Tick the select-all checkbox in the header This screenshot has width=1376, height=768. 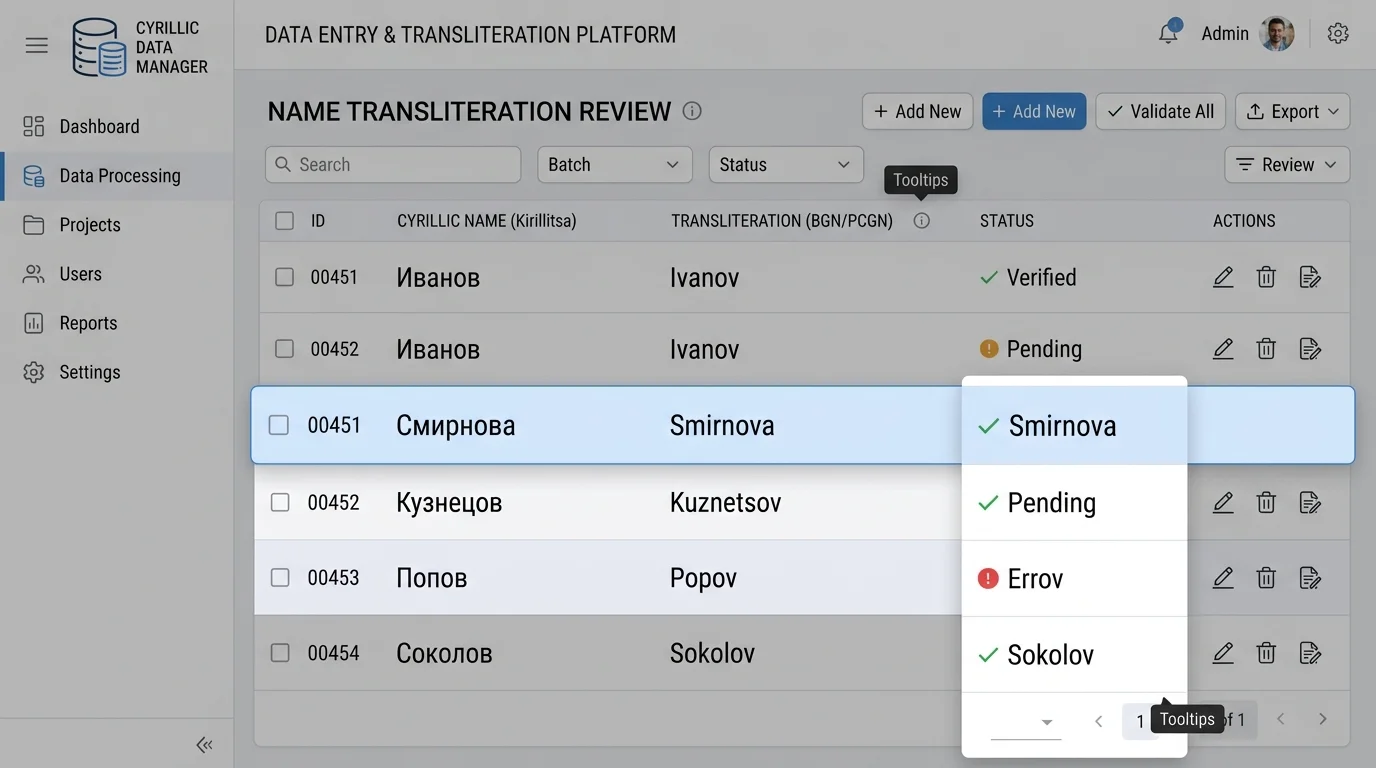click(x=284, y=220)
